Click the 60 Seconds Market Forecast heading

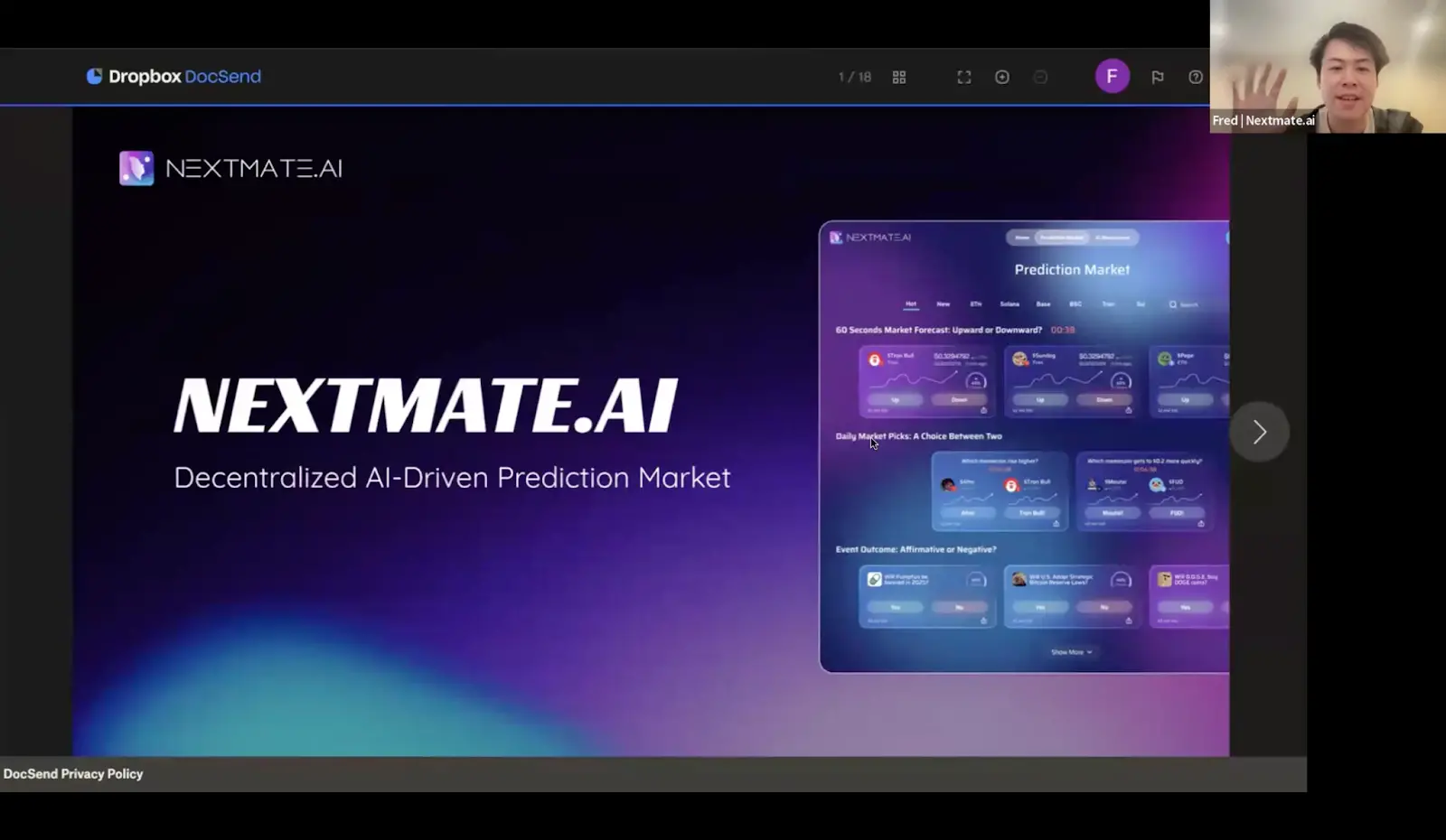939,330
